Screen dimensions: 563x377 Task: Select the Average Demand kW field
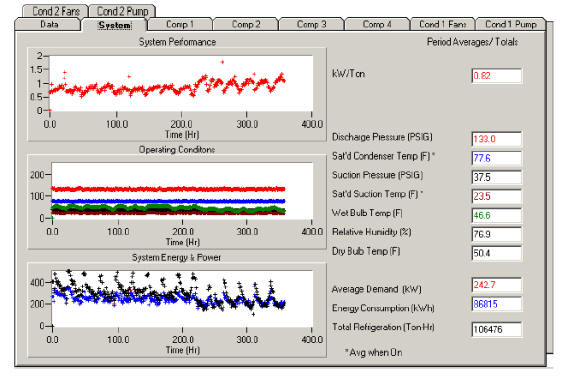coord(497,285)
